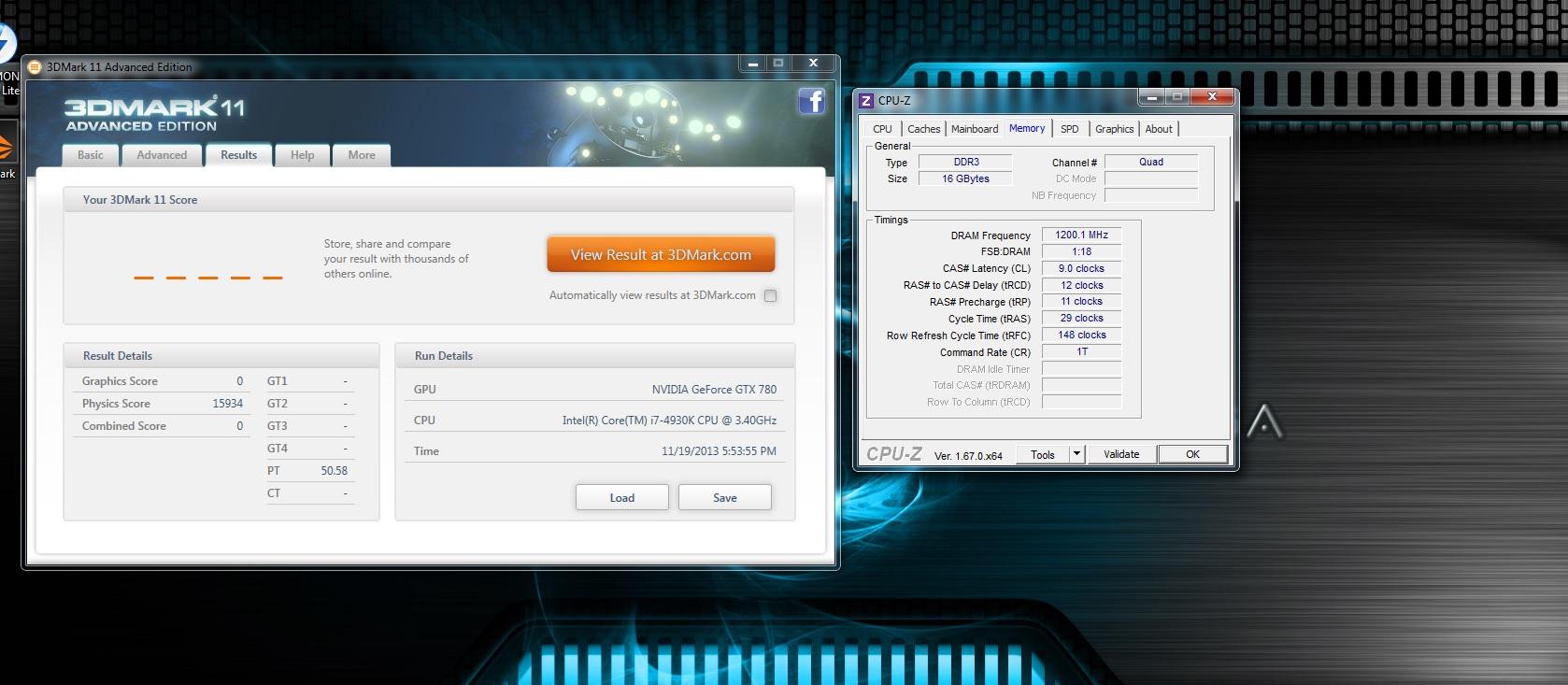
Task: Open the Tools dropdown arrow in CPU-Z
Action: pyautogui.click(x=1076, y=454)
